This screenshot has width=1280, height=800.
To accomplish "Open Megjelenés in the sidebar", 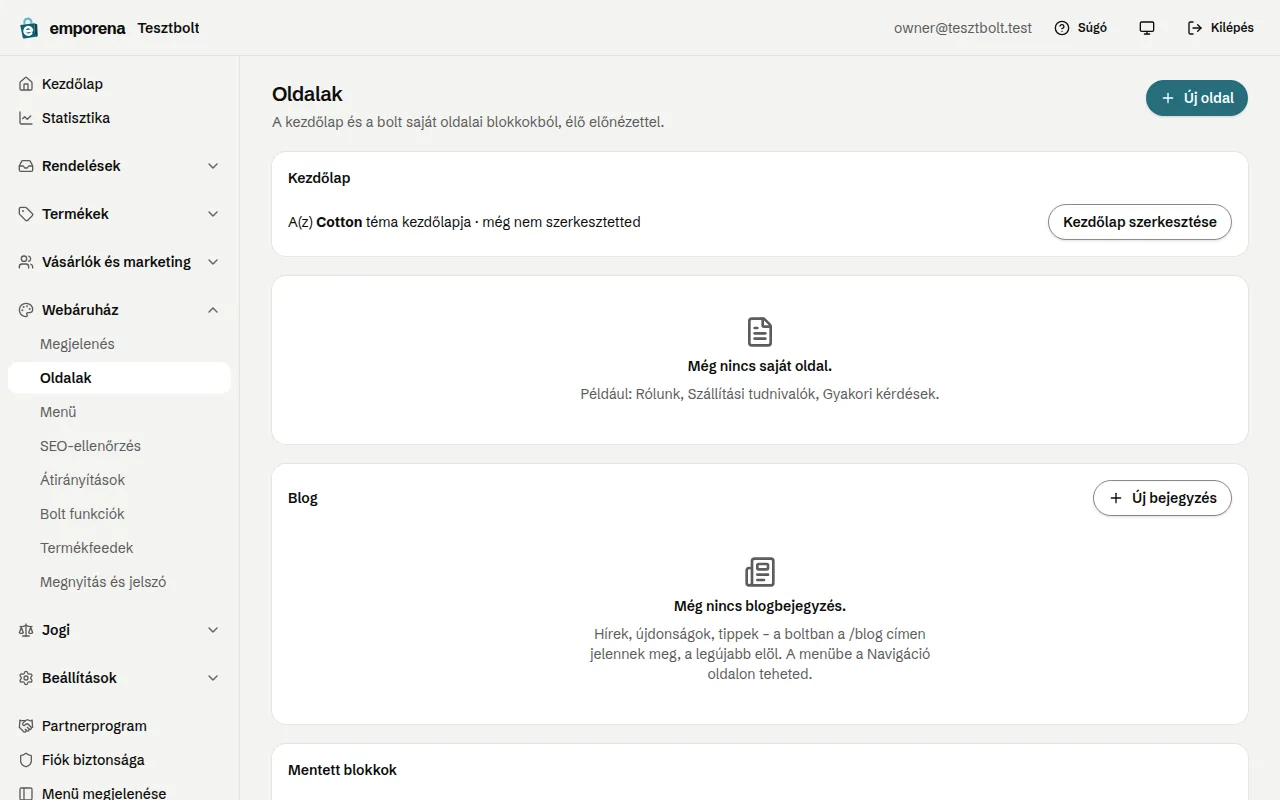I will pyautogui.click(x=119, y=344).
